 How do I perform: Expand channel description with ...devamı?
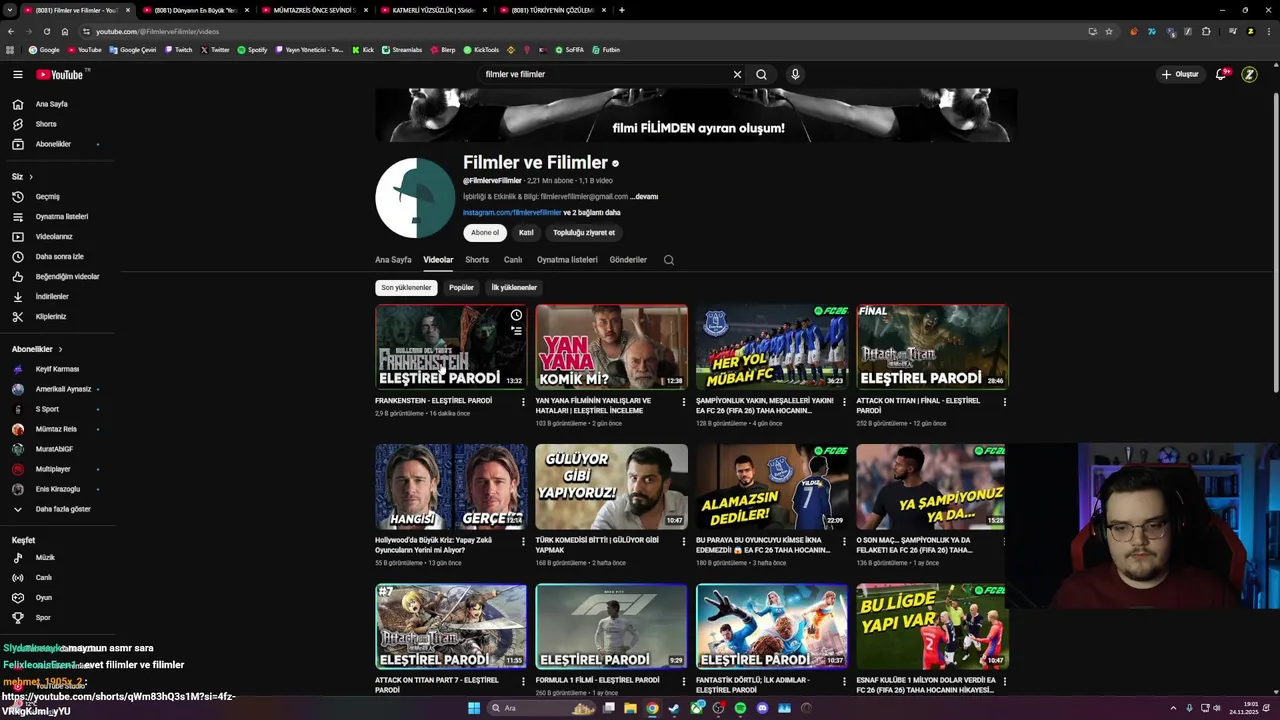coord(644,197)
